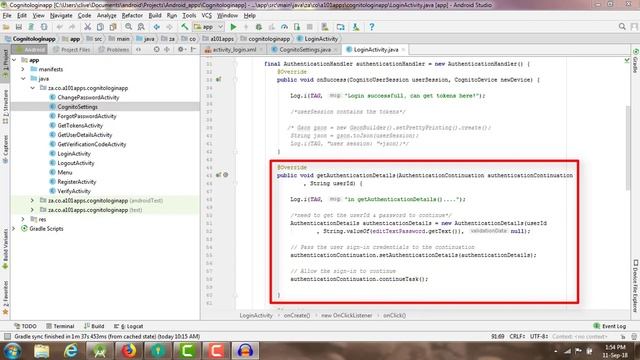
Task: Click the Replace icon in toolbar
Action: (x=141, y=27)
